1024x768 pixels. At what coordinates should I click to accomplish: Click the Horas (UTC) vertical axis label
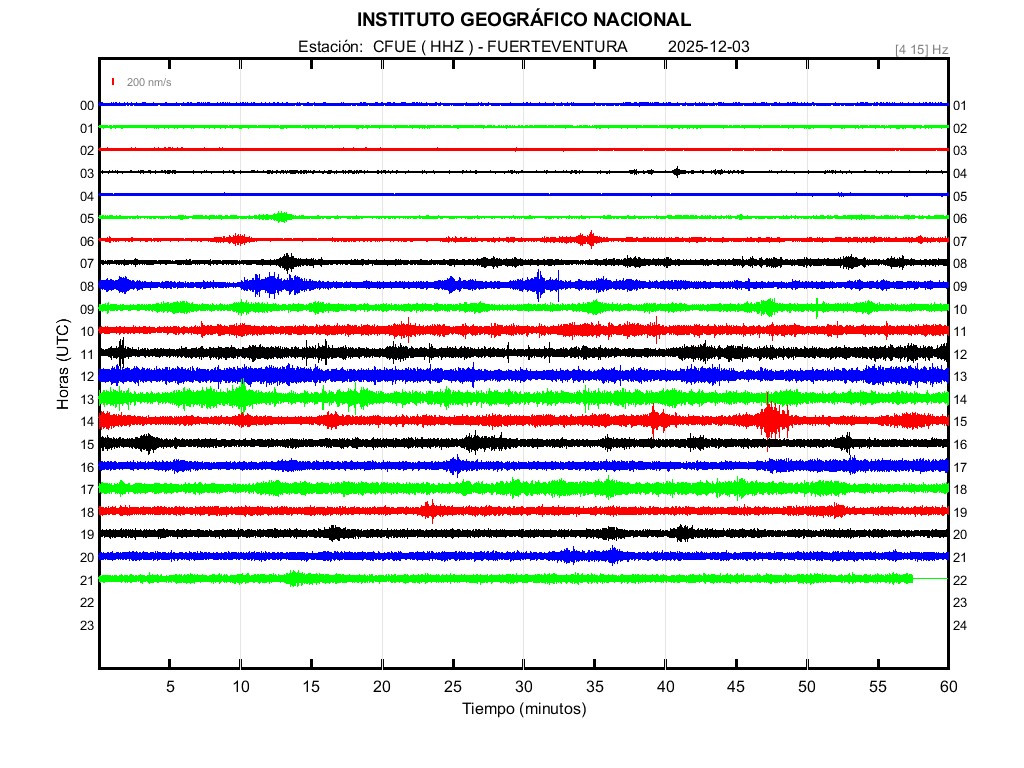coord(63,365)
